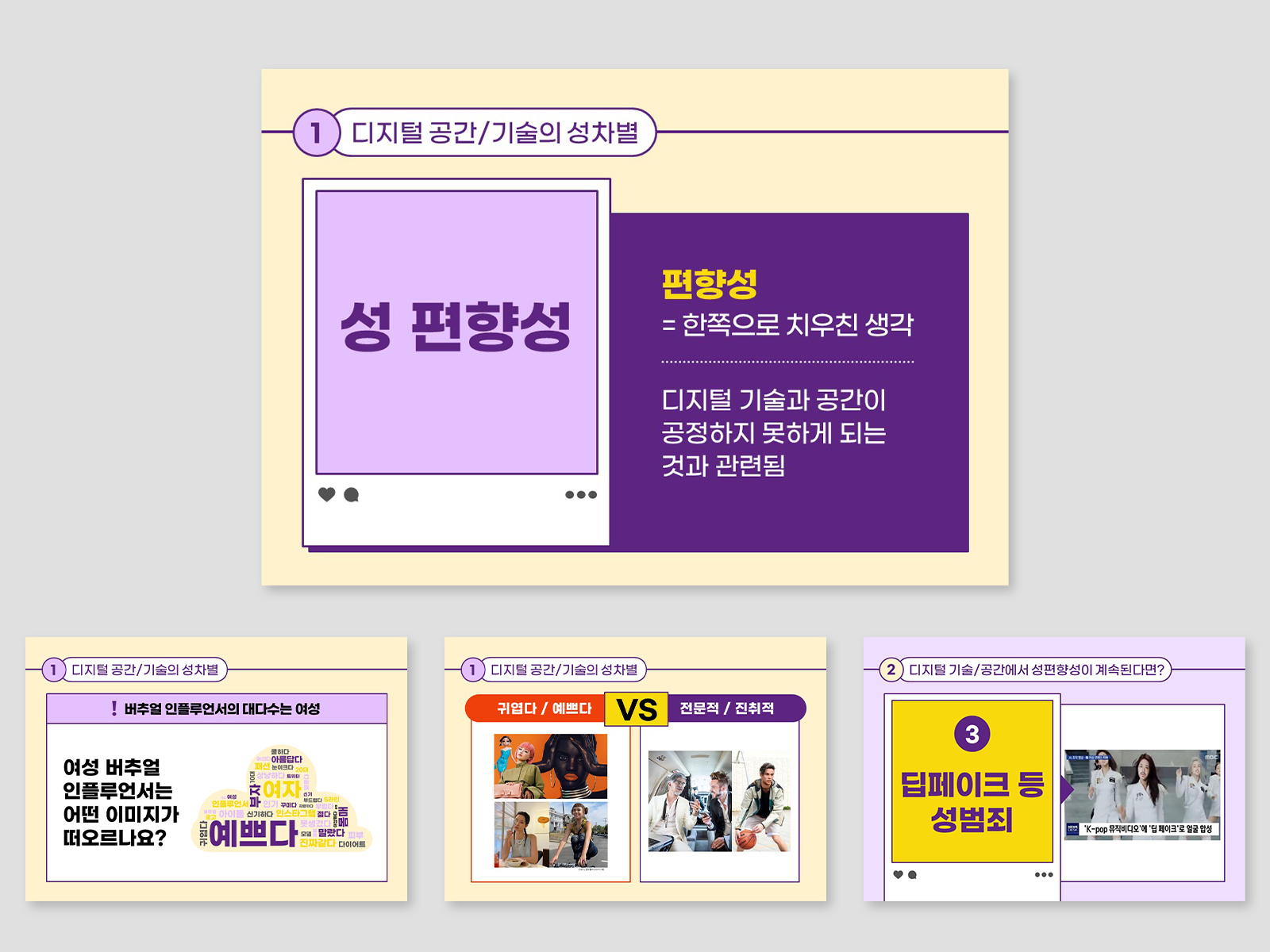Click the large 성 편향성 lavender square
This screenshot has height=952, width=1270.
[x=456, y=332]
